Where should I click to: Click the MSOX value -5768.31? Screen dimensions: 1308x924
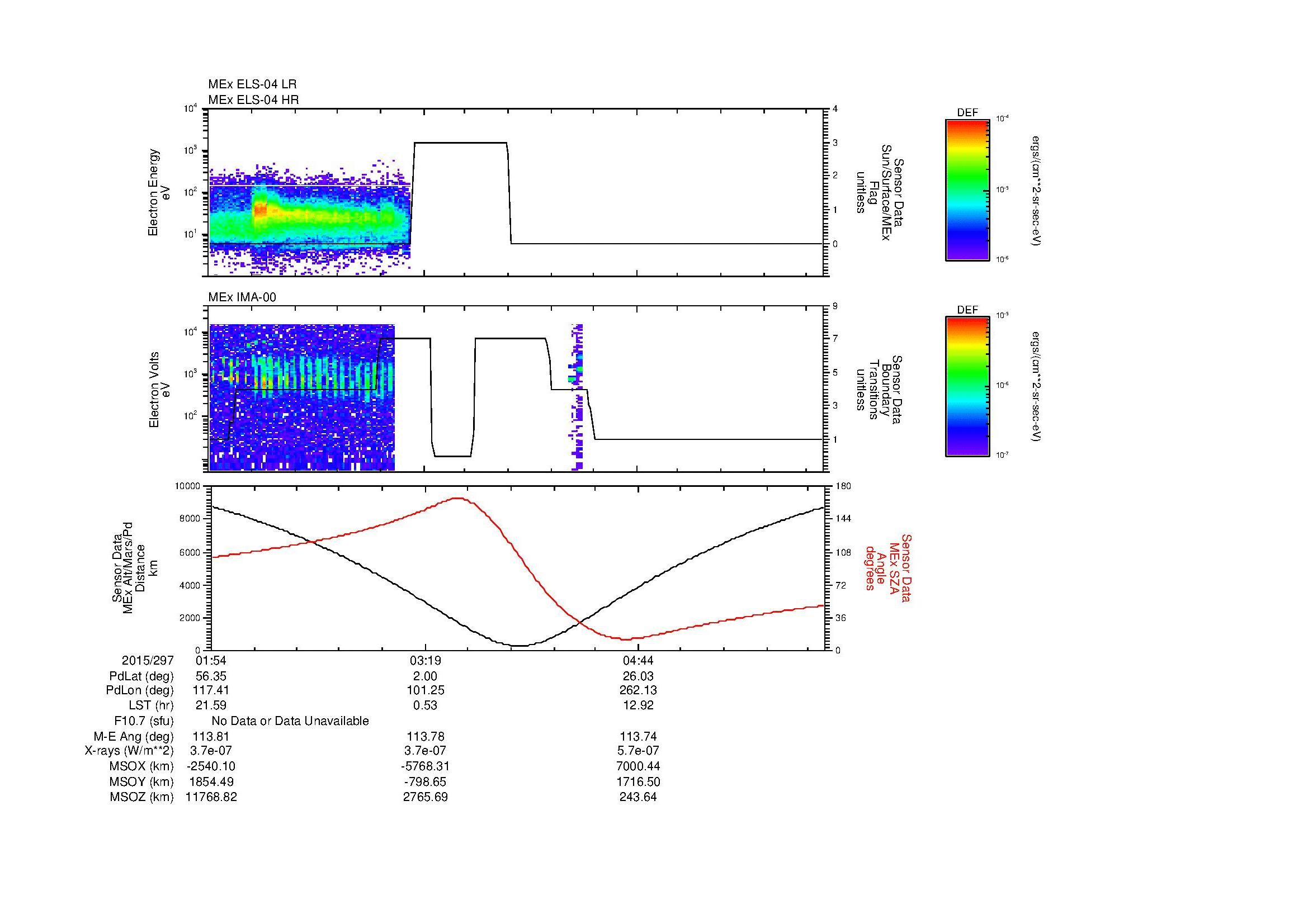pos(425,766)
